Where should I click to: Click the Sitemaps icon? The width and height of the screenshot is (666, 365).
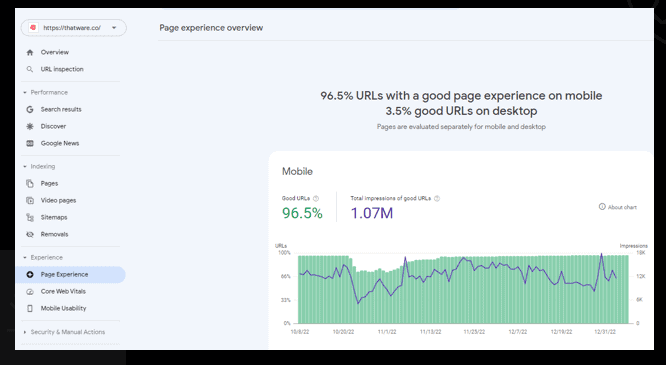tap(30, 217)
